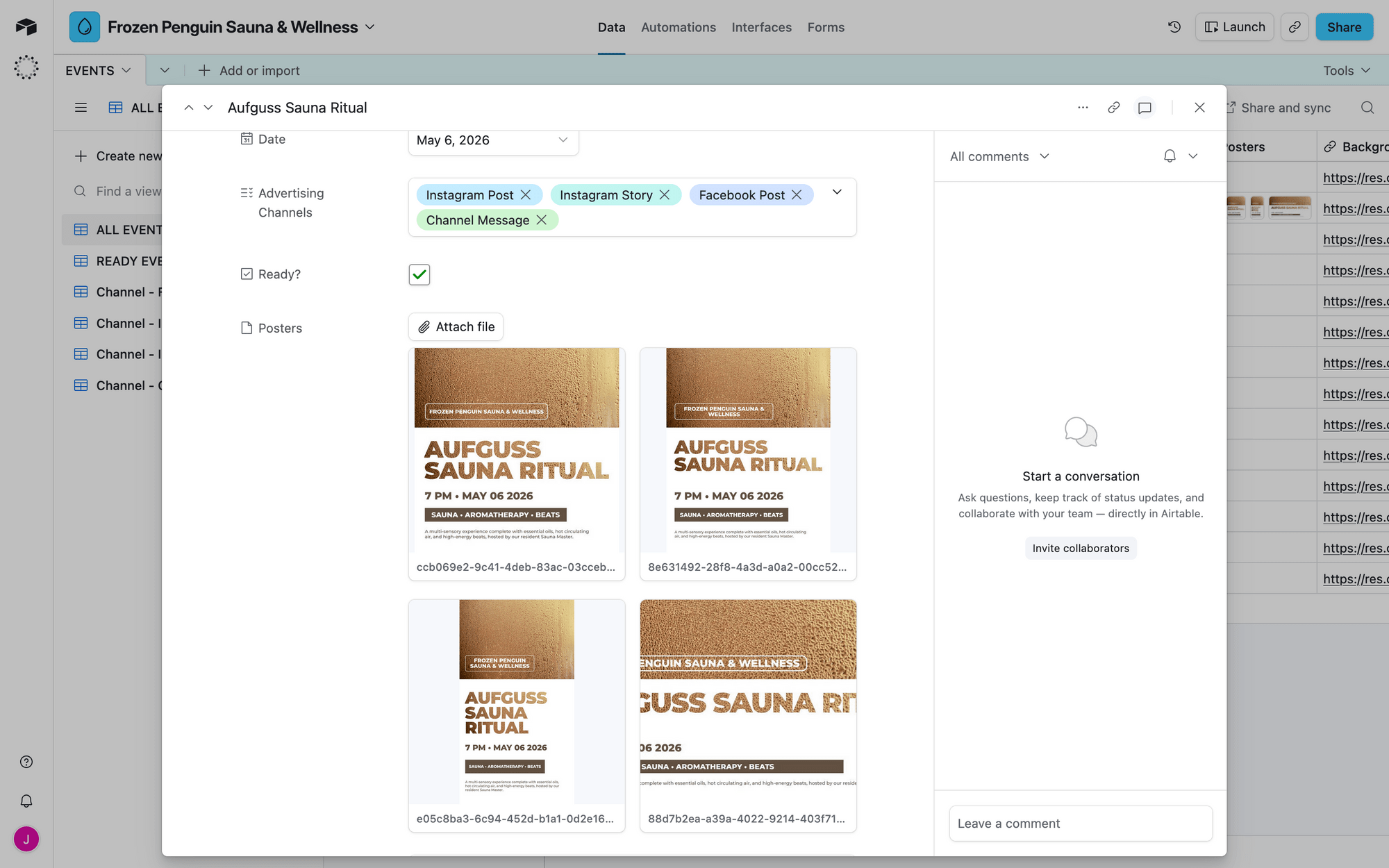Screen dimensions: 1389x868
Task: Focus the Leave a comment field
Action: [x=1081, y=824]
